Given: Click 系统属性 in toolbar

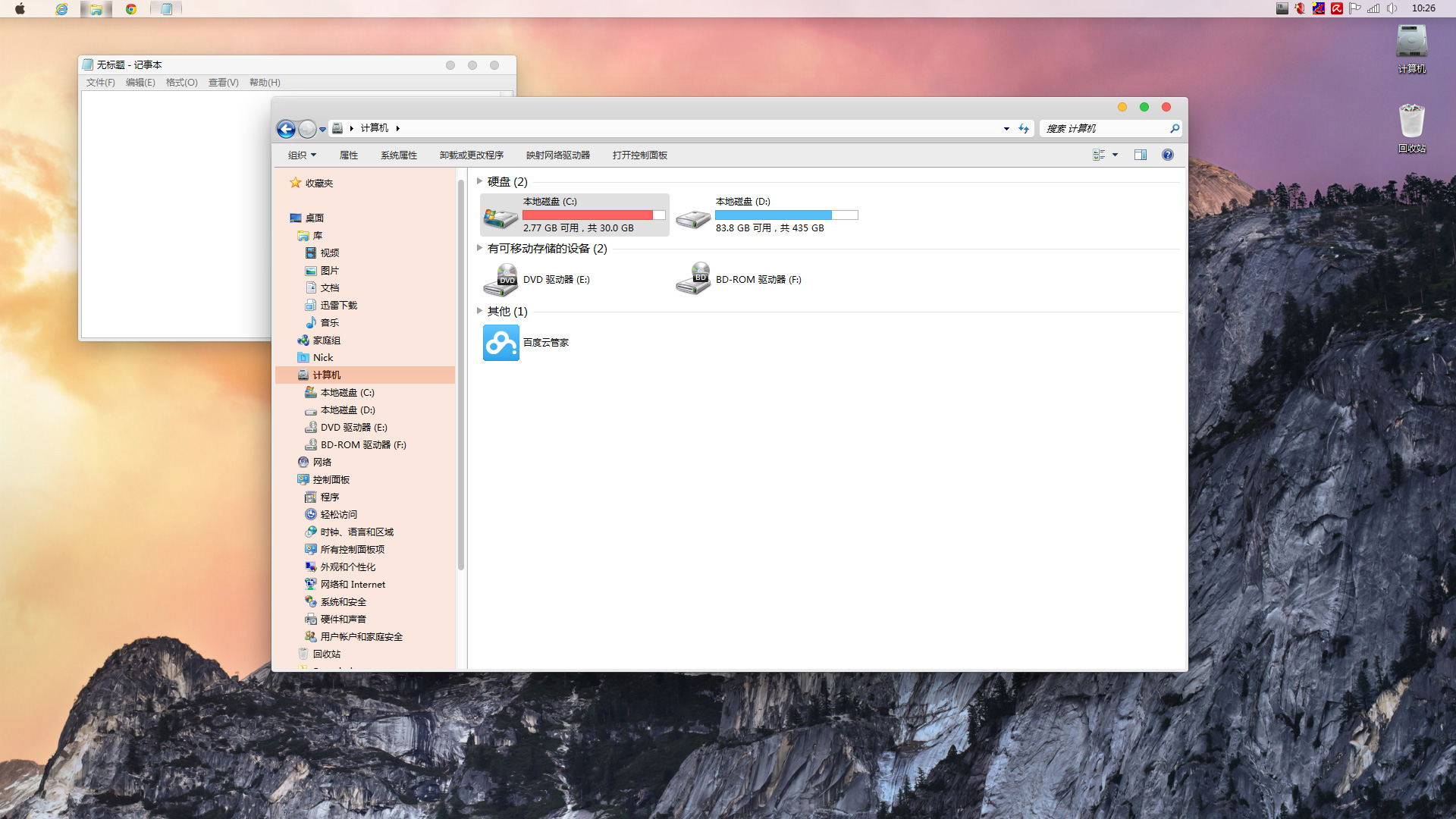Looking at the screenshot, I should (x=399, y=155).
